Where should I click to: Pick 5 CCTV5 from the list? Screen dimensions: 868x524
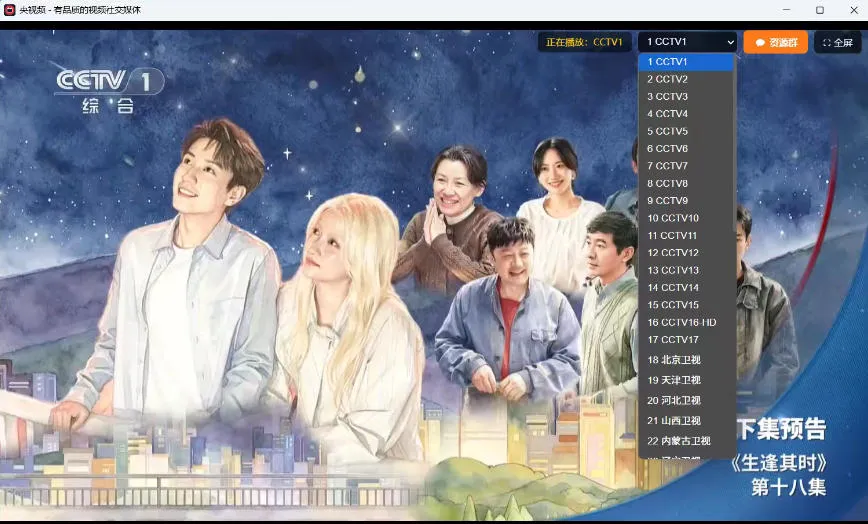point(686,131)
